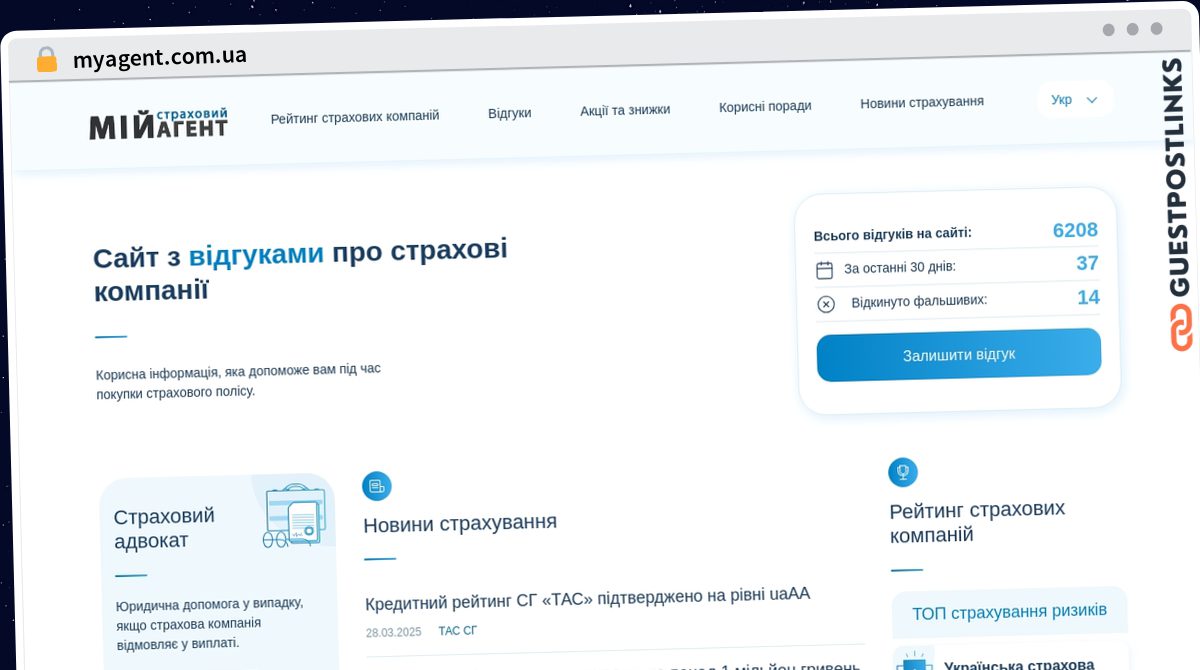This screenshot has height=670, width=1200.
Task: Click the document illustration in Страховий адвокат card
Action: [295, 514]
